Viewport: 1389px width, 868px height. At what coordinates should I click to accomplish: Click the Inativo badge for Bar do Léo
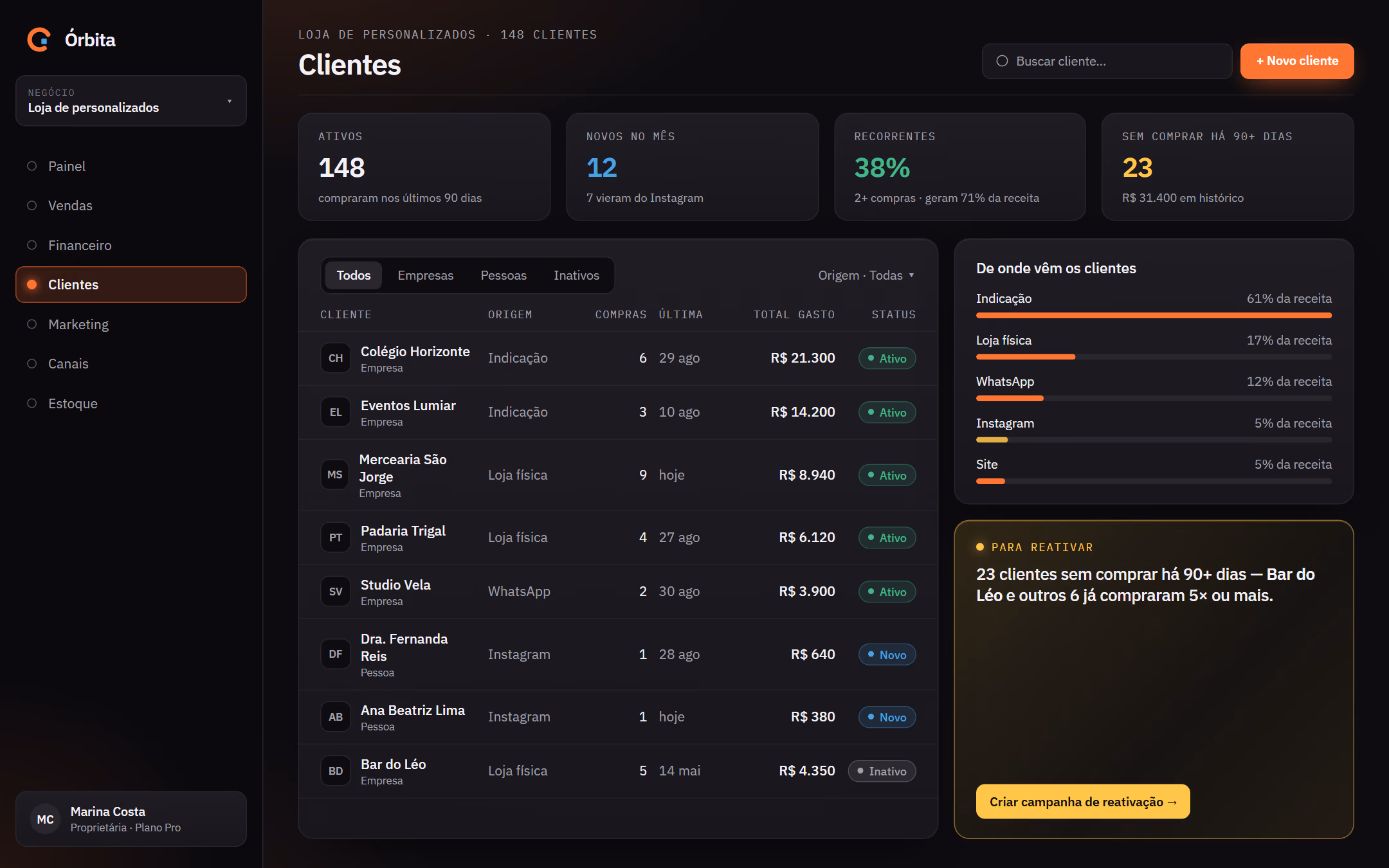point(882,771)
